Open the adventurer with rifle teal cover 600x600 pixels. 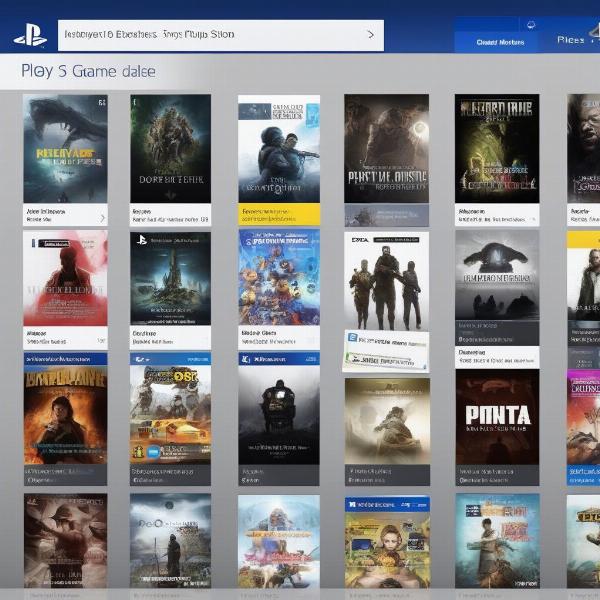point(497,540)
